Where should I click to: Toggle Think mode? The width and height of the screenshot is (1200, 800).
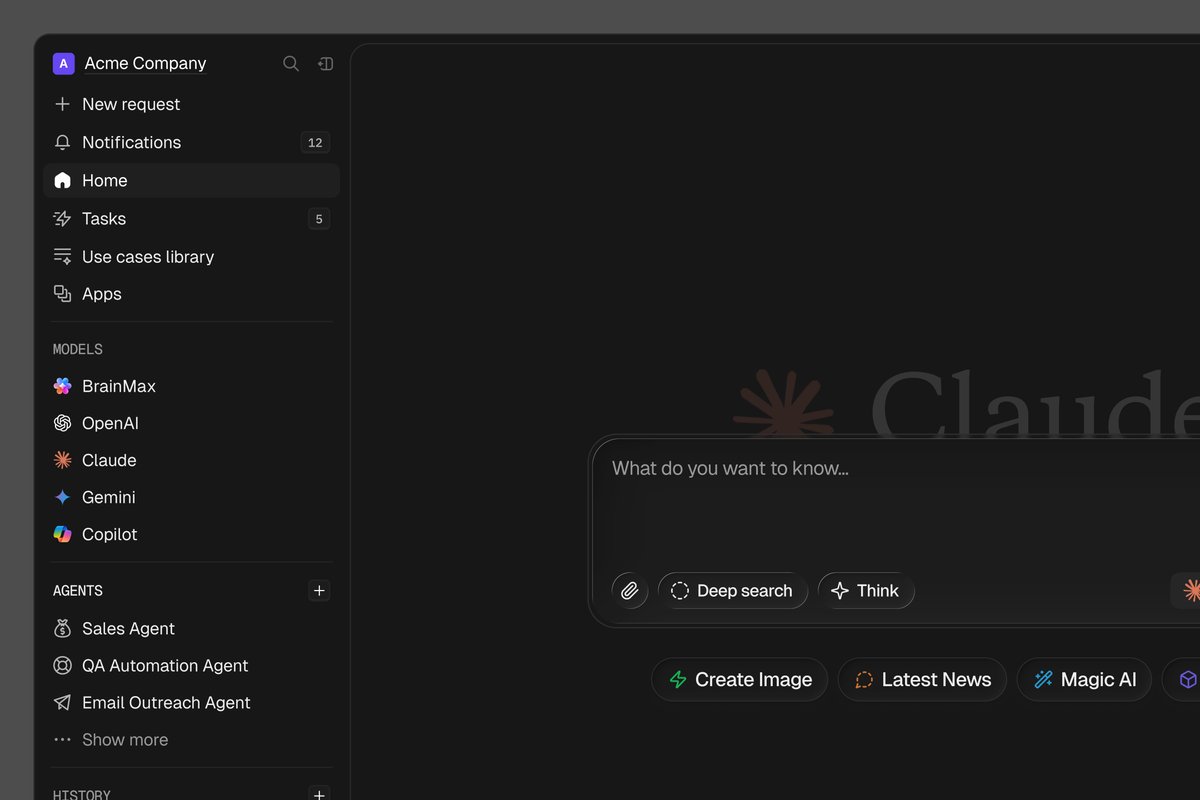(x=866, y=591)
